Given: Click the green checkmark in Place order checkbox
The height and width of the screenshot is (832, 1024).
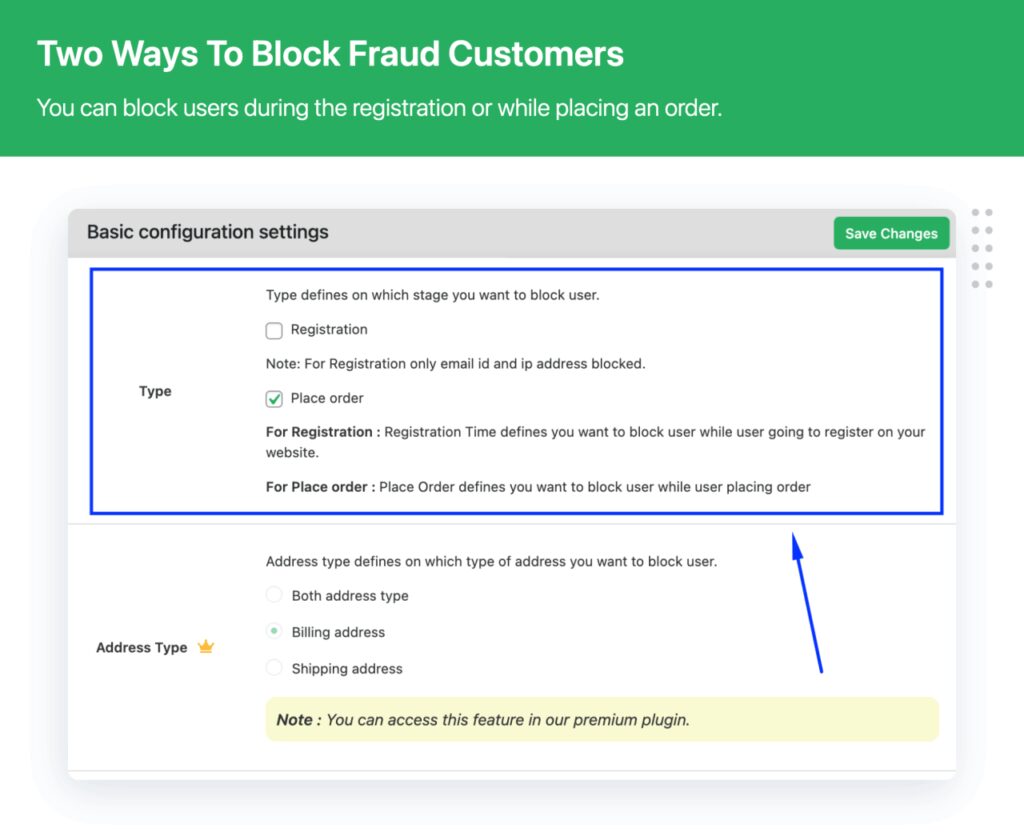Looking at the screenshot, I should pos(274,397).
